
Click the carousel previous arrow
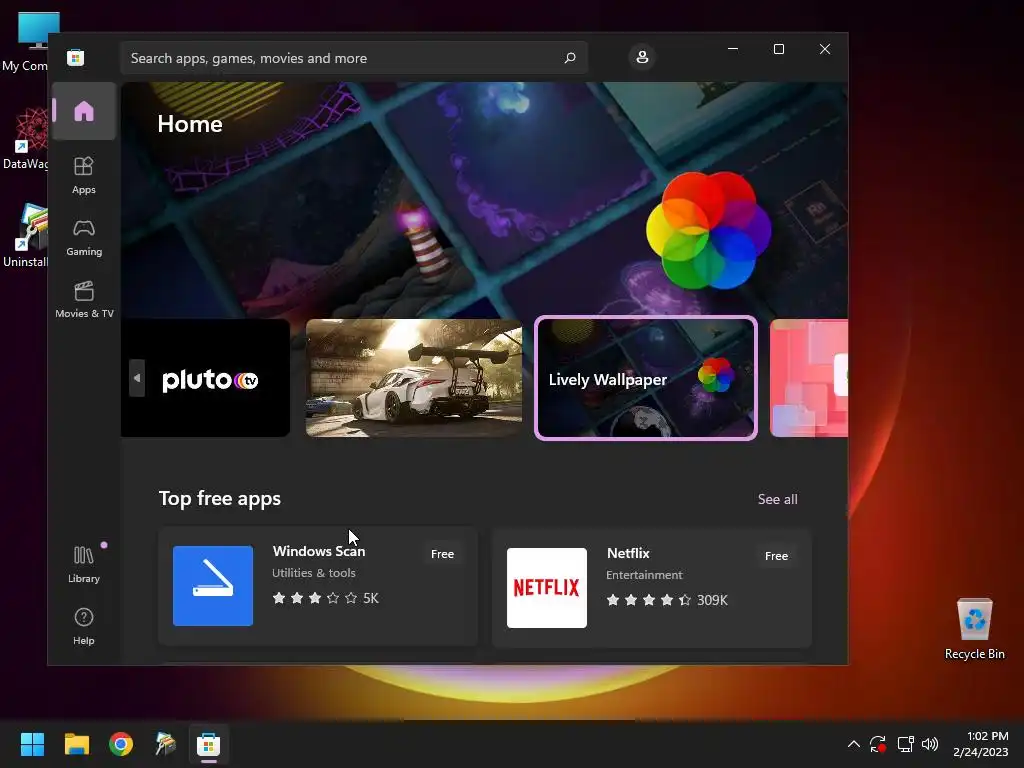point(136,377)
